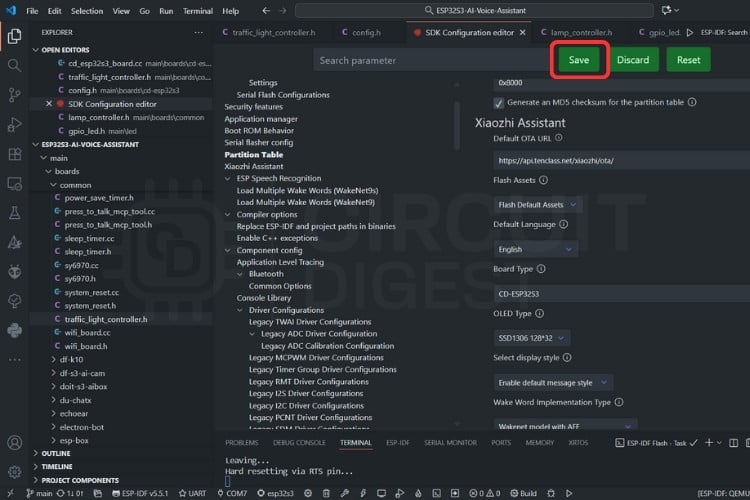The width and height of the screenshot is (750, 500).
Task: Open the Selection menu
Action: click(x=87, y=11)
